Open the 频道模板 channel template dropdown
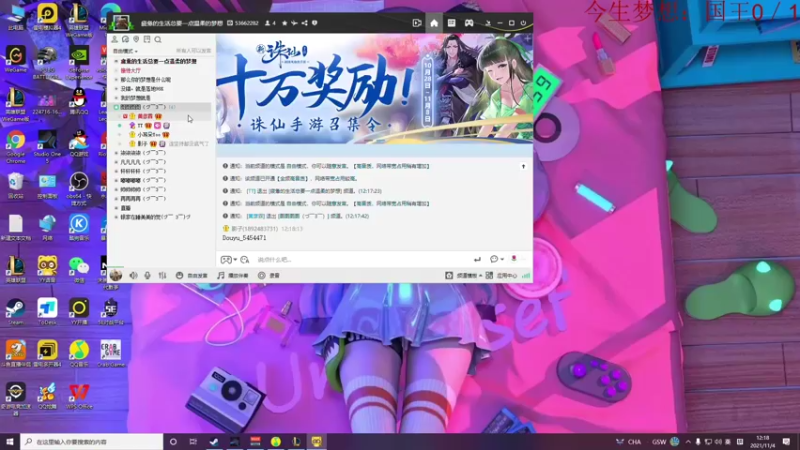The width and height of the screenshot is (800, 450). click(x=464, y=276)
